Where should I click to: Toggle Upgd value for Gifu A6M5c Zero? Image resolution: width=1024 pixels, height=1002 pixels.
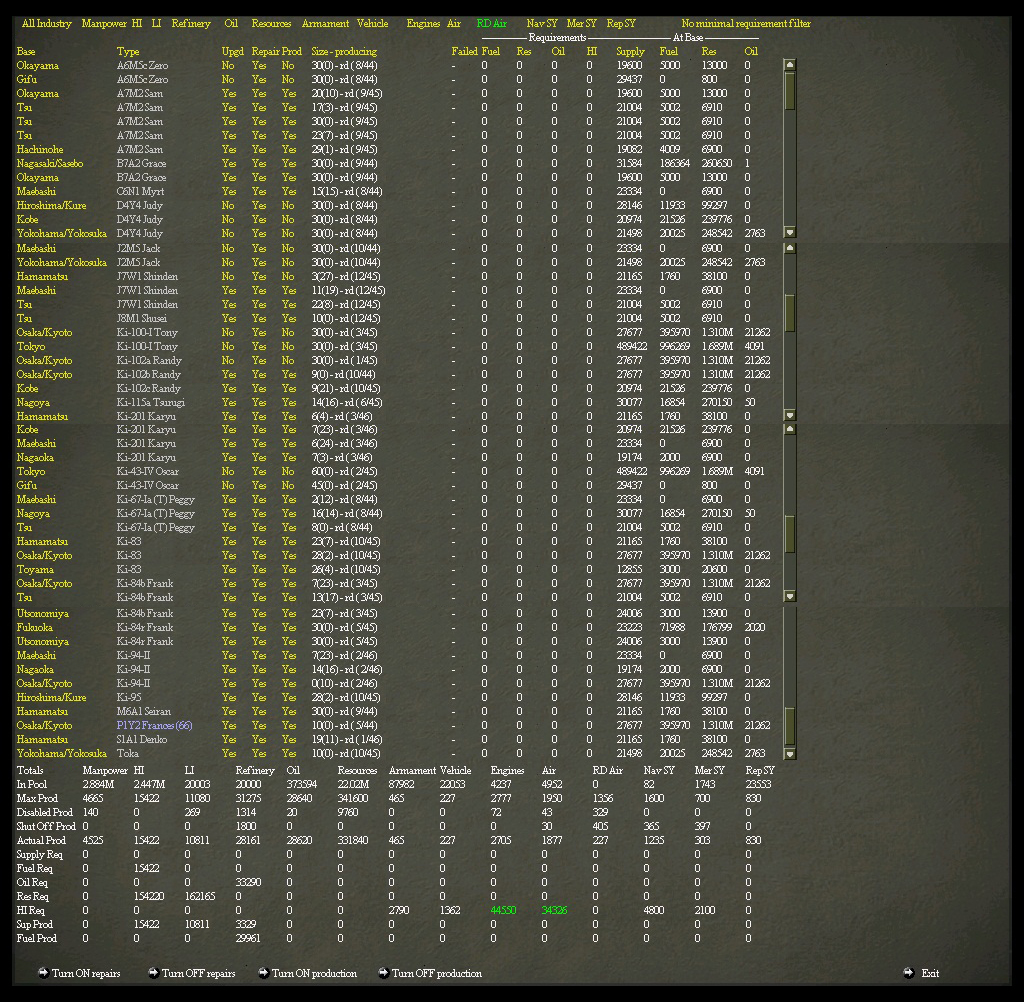[x=228, y=80]
